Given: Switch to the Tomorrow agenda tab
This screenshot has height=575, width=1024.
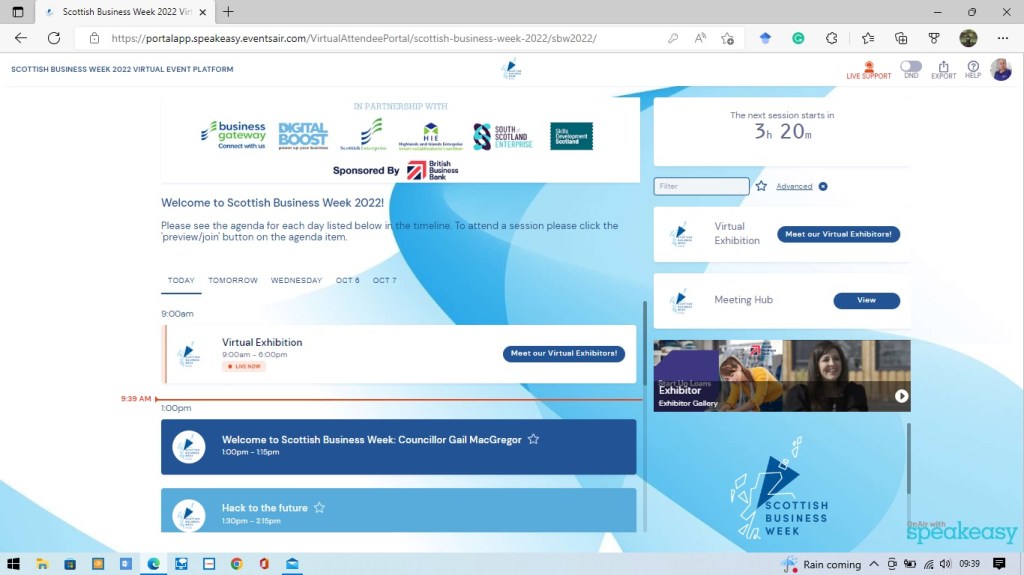Looking at the screenshot, I should [x=233, y=280].
